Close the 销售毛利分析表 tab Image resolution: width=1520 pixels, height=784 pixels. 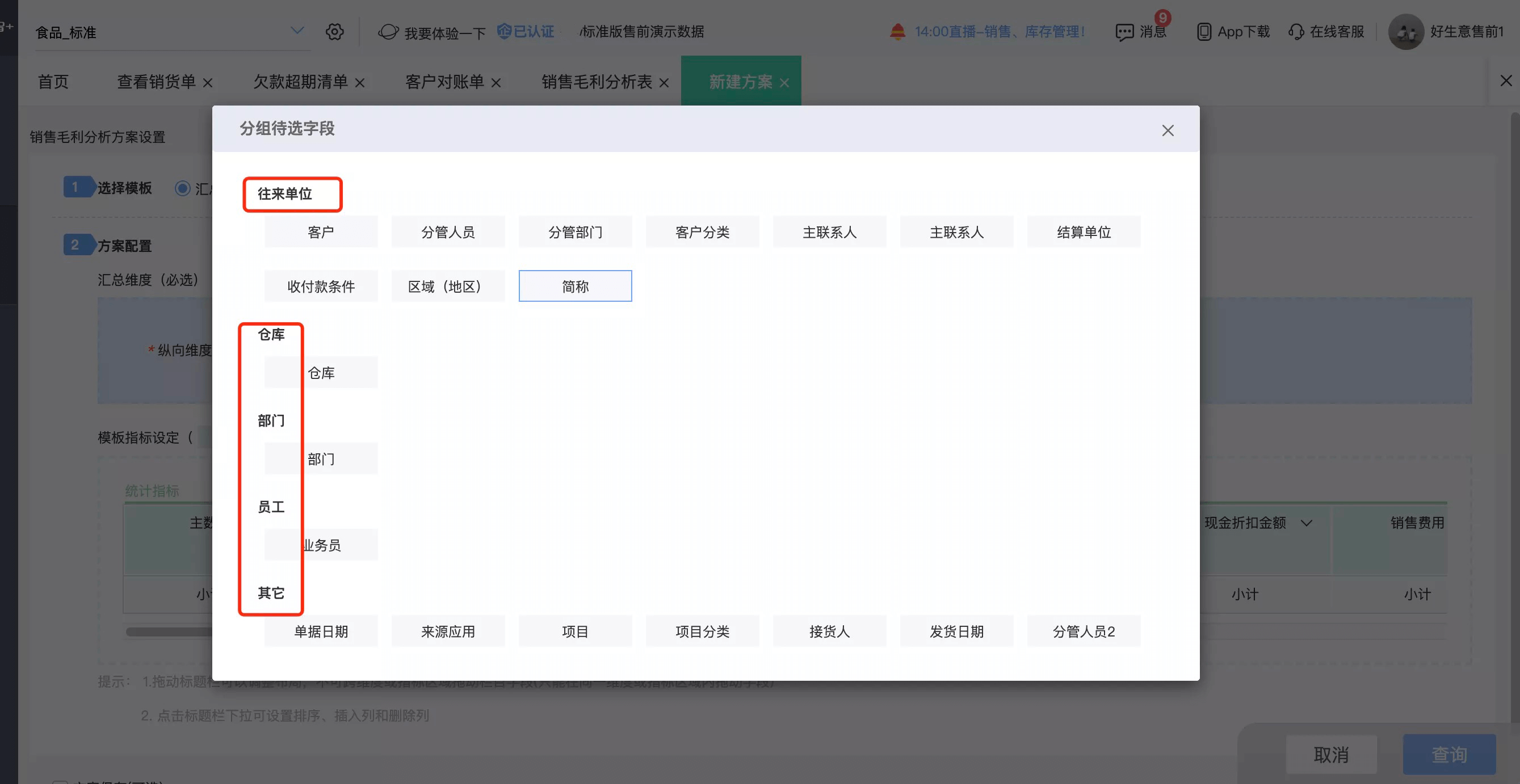[x=664, y=83]
